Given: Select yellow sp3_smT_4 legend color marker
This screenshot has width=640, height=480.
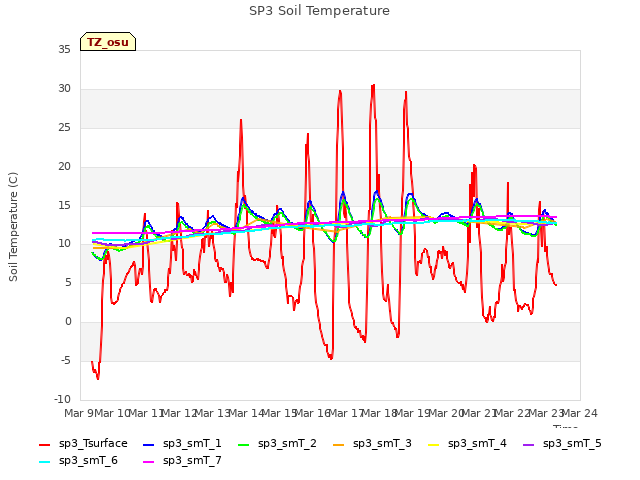Looking at the screenshot, I should point(433,444).
